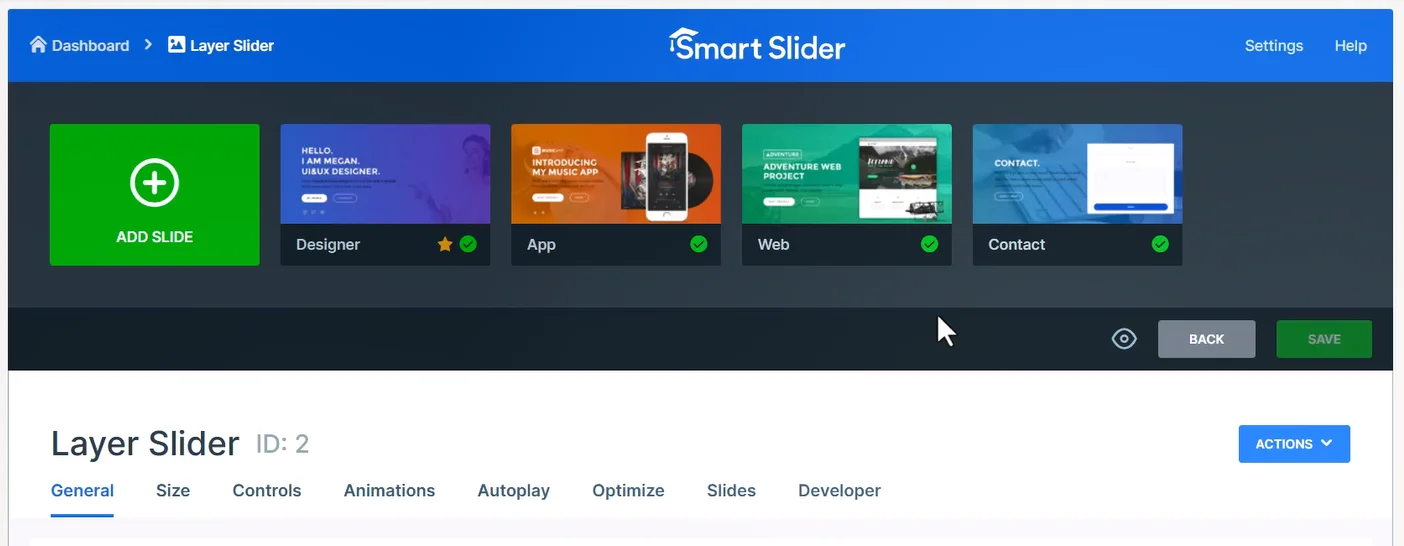Toggle published checkmark on Designer slide
This screenshot has height=546, width=1404.
point(468,245)
